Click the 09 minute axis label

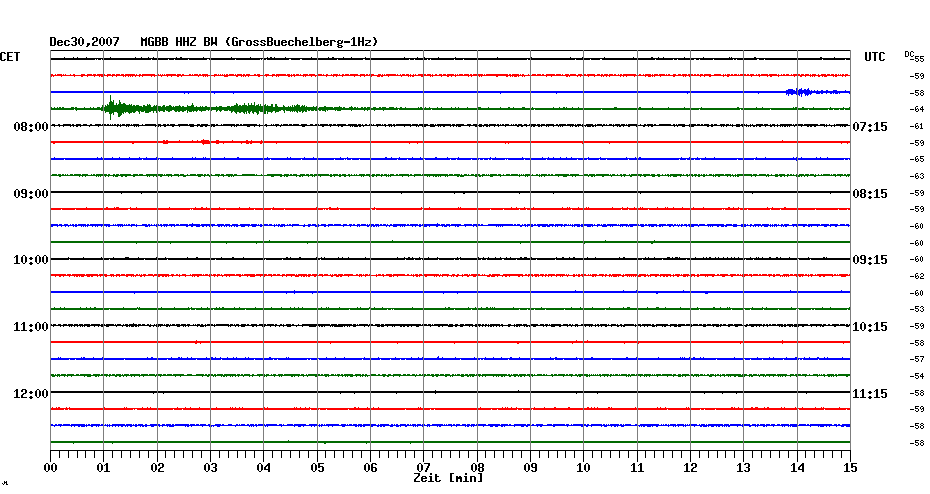point(530,468)
